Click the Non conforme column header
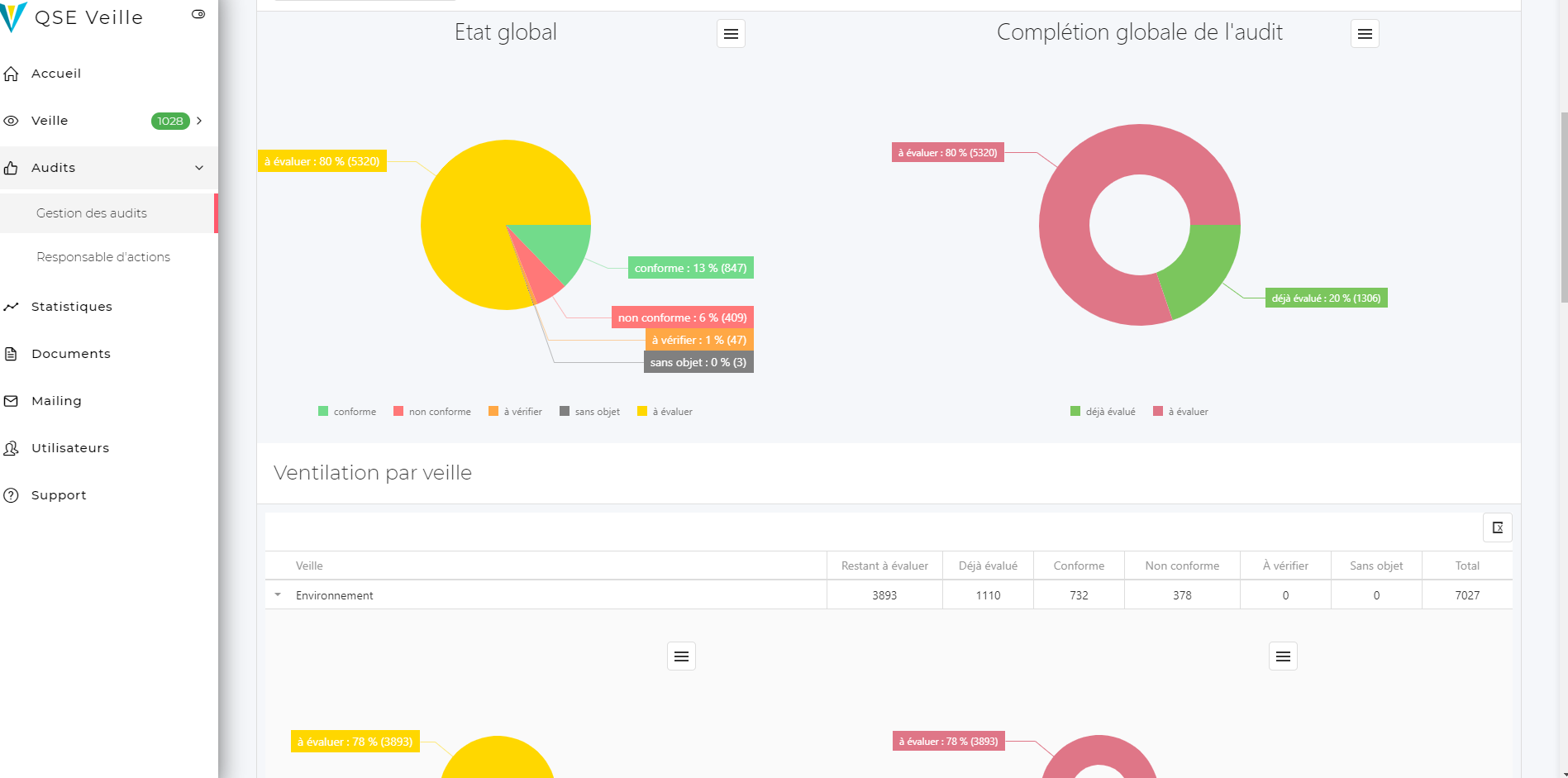 [1182, 566]
